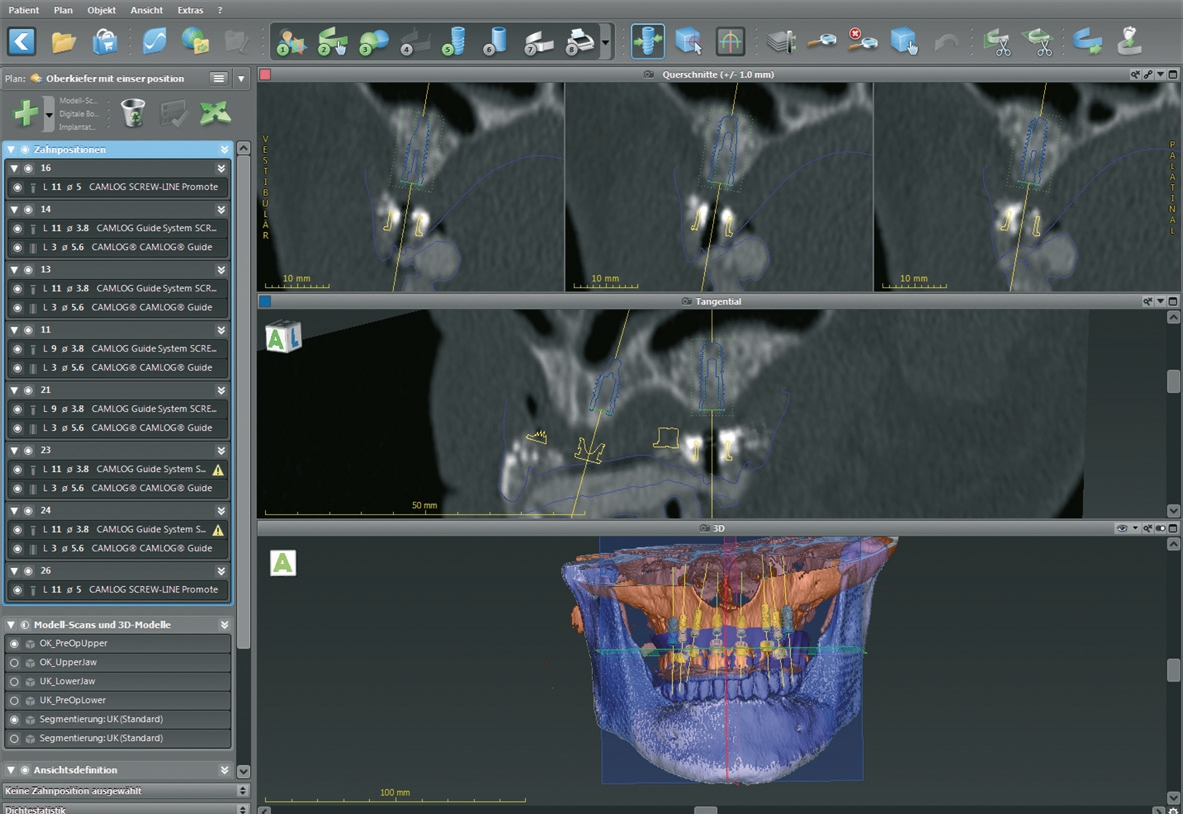Click the green plus add icon
1183x814 pixels.
[26, 113]
